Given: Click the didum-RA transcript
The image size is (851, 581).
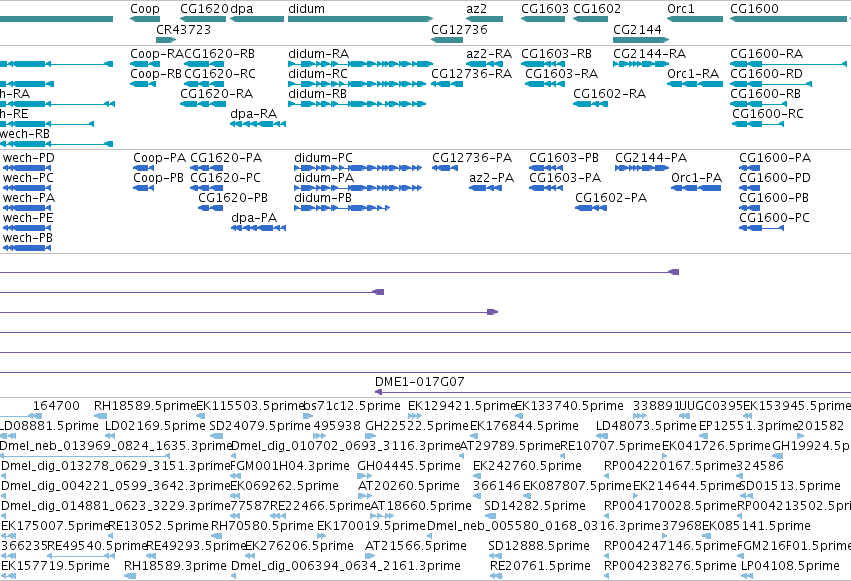Looking at the screenshot, I should coord(360,64).
